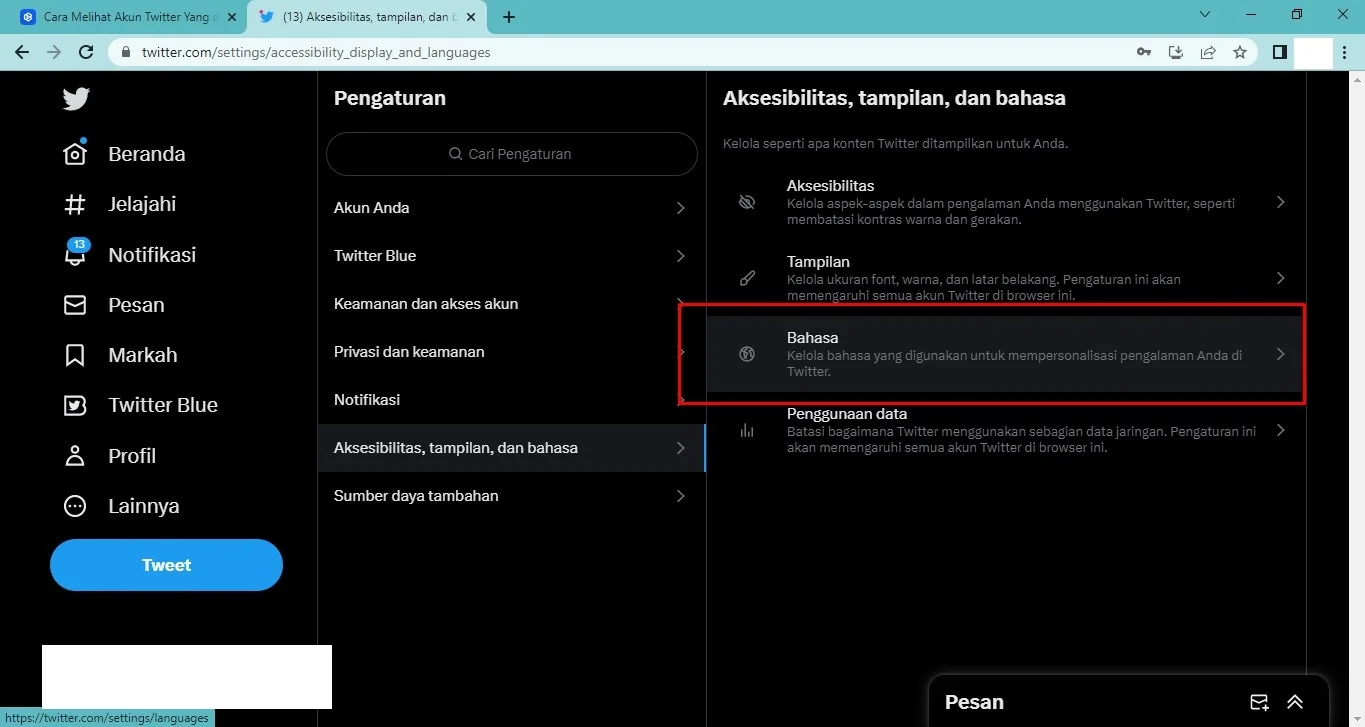This screenshot has height=727, width=1365.
Task: Open Aksesibilitas option title
Action: (830, 186)
